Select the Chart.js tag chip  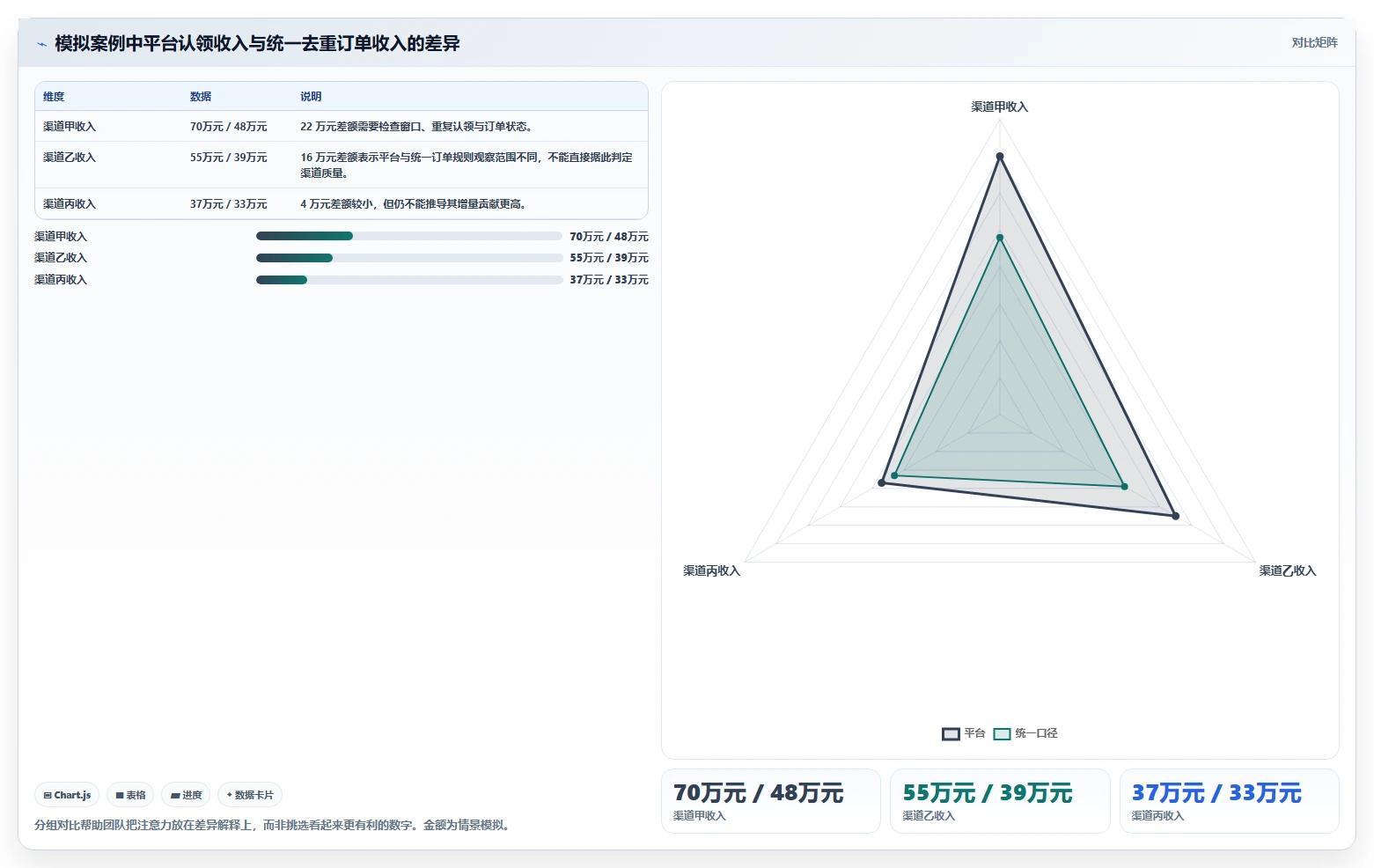click(67, 795)
